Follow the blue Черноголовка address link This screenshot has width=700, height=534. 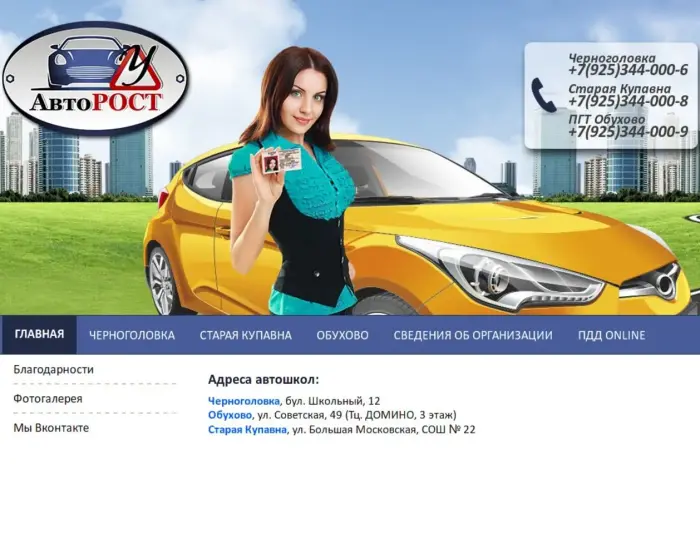pos(244,401)
